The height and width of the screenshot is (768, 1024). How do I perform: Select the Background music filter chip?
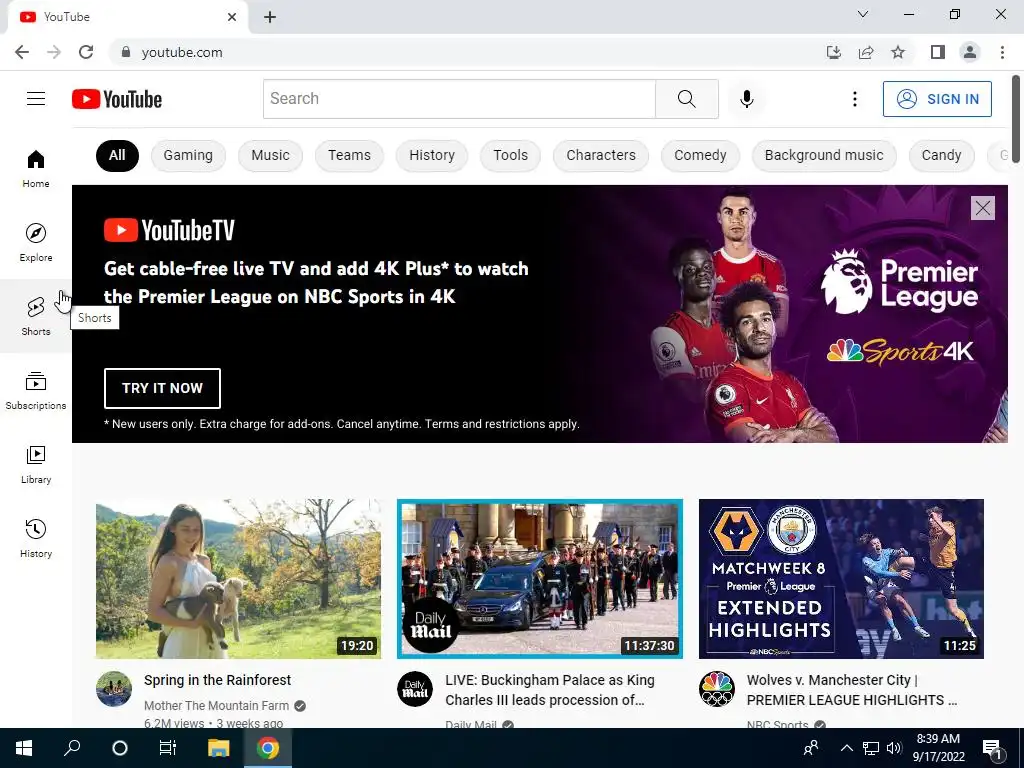point(824,155)
